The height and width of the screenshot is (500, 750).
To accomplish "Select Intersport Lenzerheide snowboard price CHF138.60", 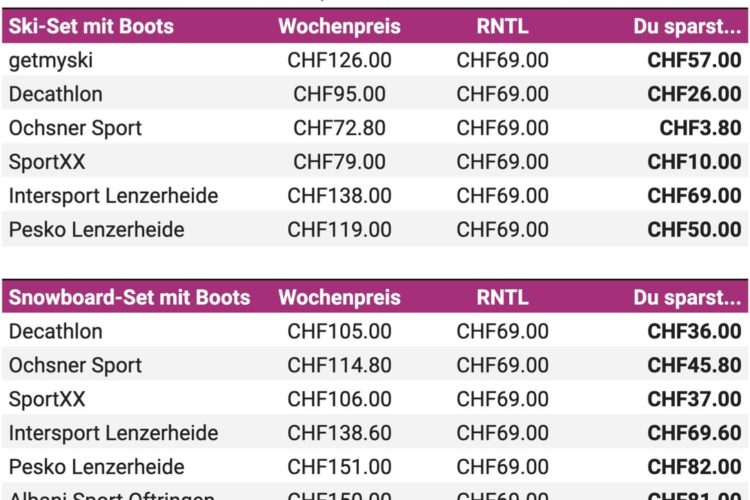I will tap(339, 433).
